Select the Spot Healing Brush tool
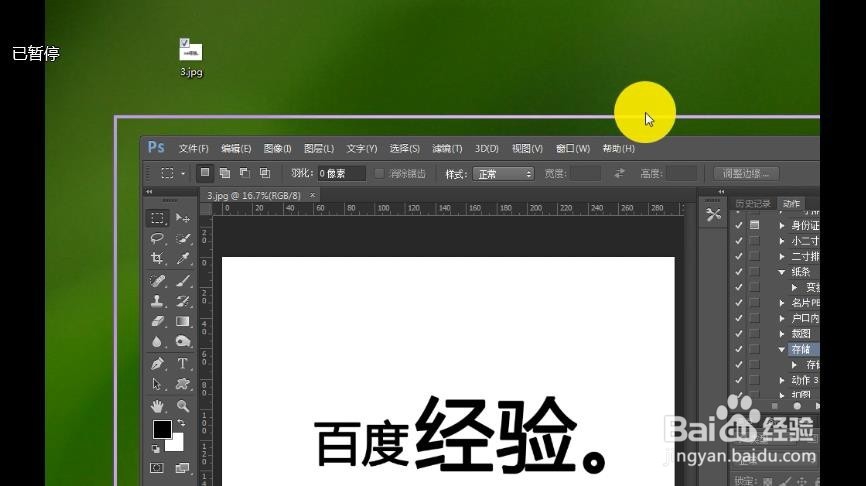Image resolution: width=866 pixels, height=486 pixels. pyautogui.click(x=157, y=281)
